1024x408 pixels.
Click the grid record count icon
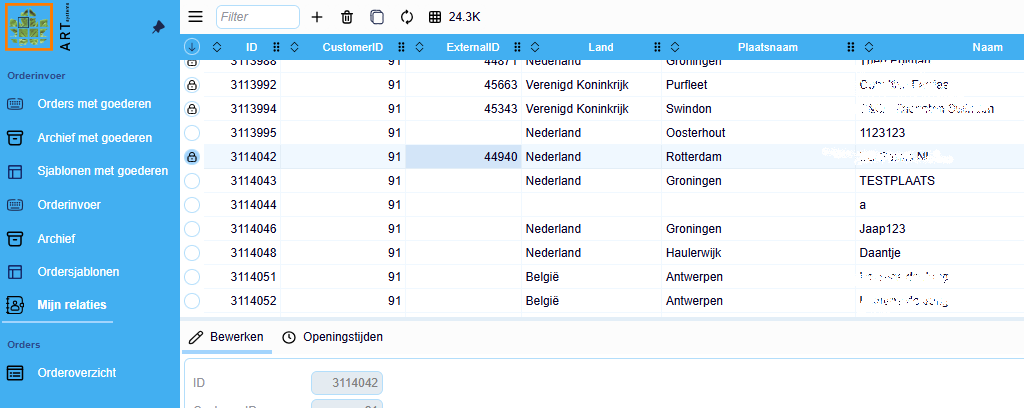pos(435,17)
